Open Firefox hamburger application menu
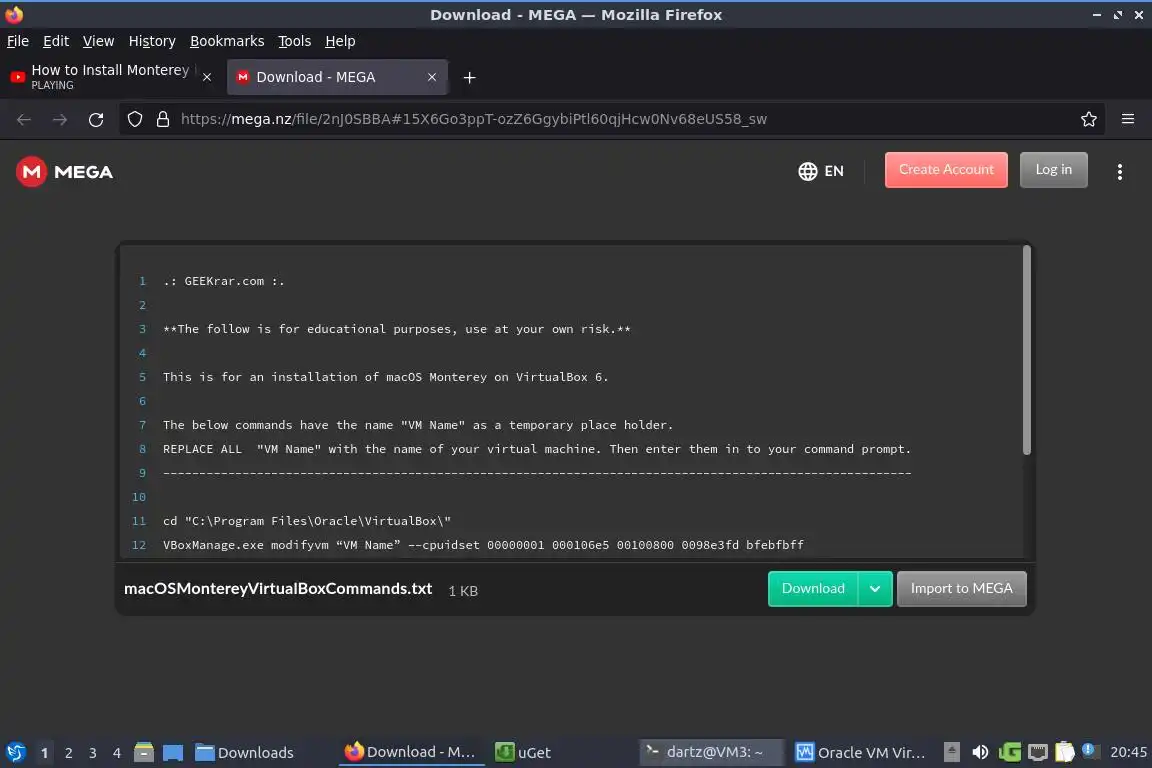 (x=1128, y=119)
